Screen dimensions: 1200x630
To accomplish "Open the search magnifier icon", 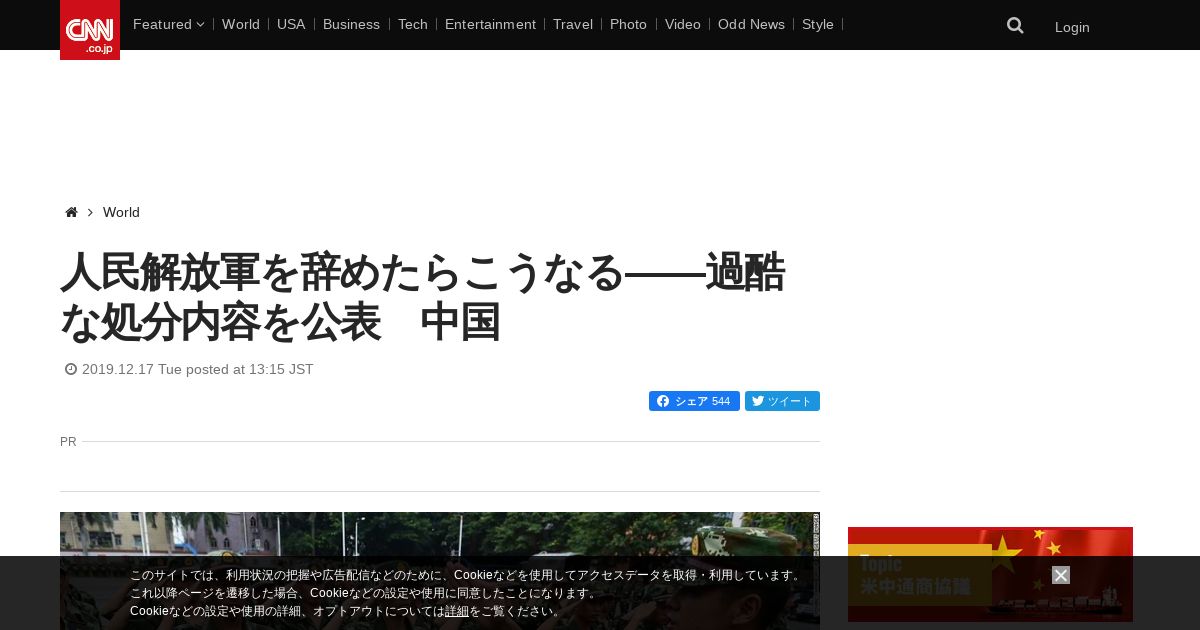I will pos(1015,25).
